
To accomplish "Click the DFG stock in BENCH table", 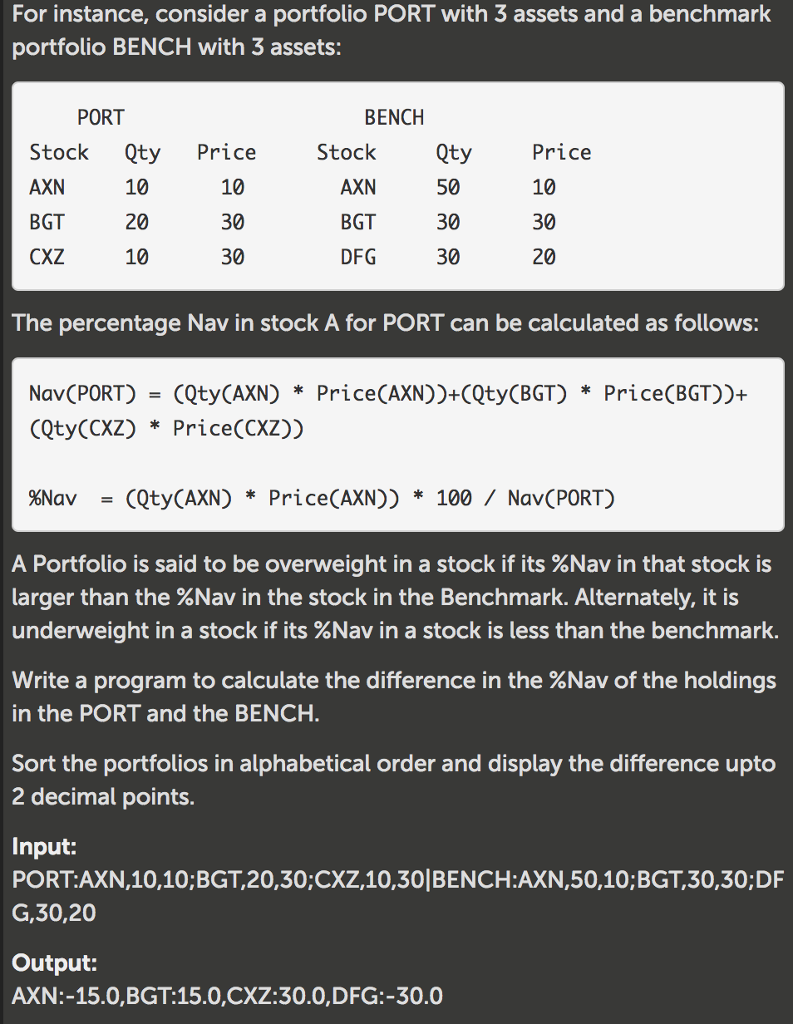I will tap(358, 257).
